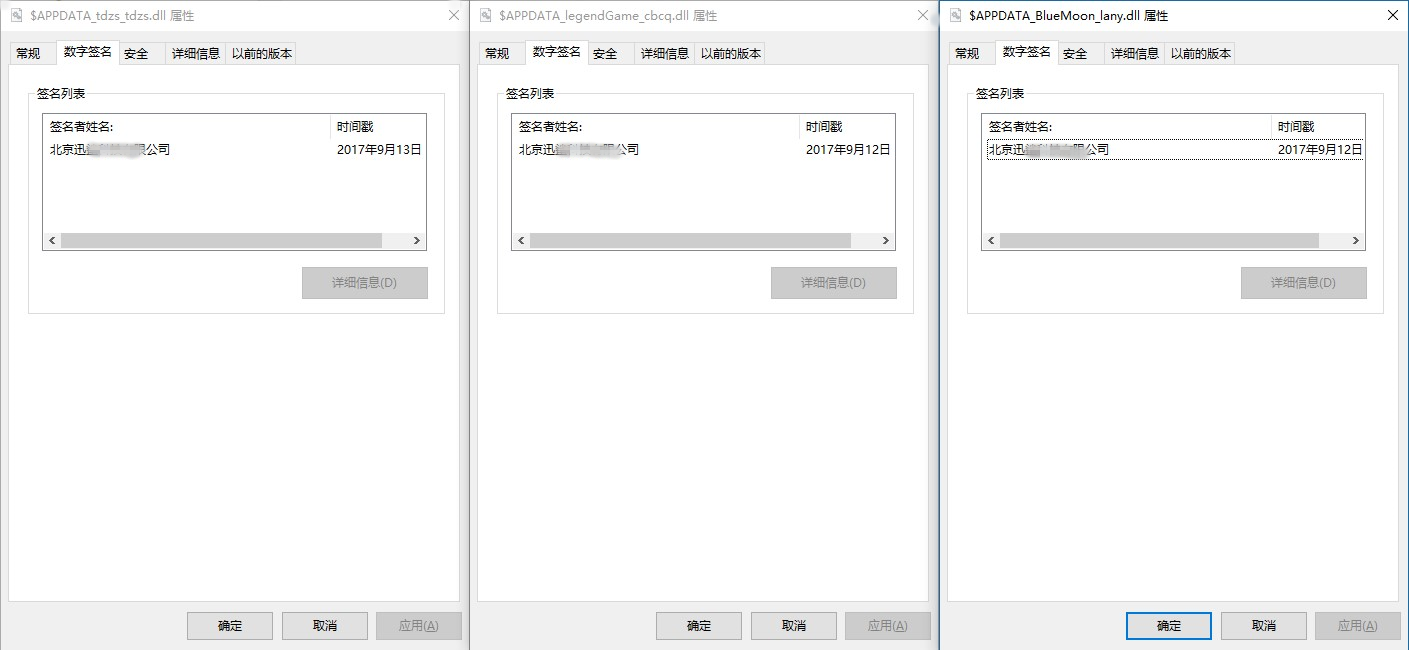Switch to 常规 tab in BlueMoon window

pos(969,52)
